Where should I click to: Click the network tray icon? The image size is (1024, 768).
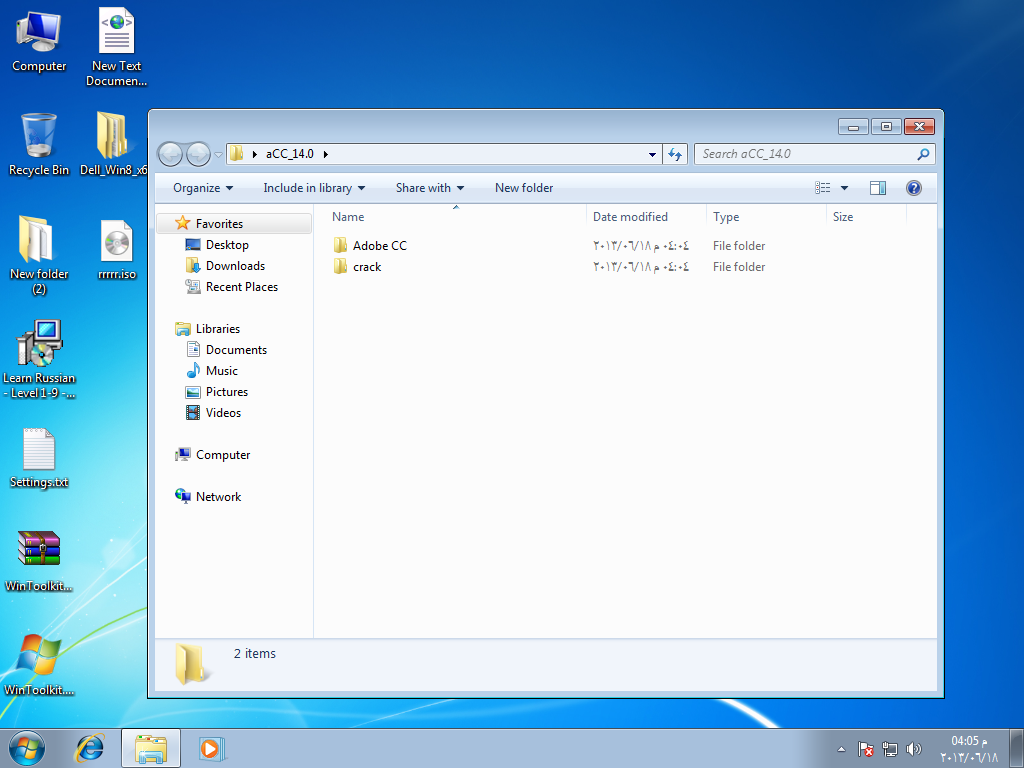tap(889, 749)
